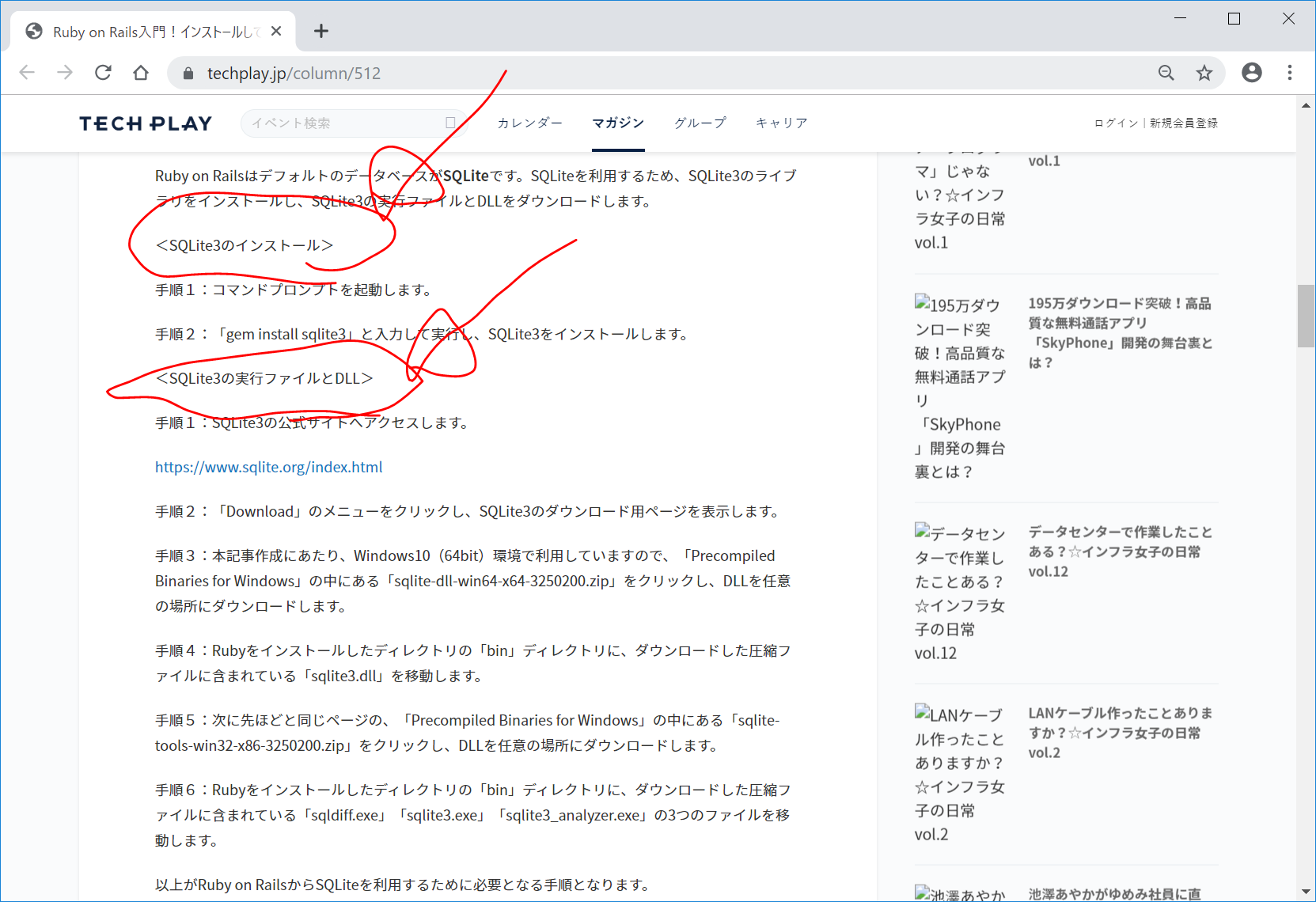Open the Chrome profile account icon
This screenshot has height=902, width=1316.
[x=1251, y=73]
